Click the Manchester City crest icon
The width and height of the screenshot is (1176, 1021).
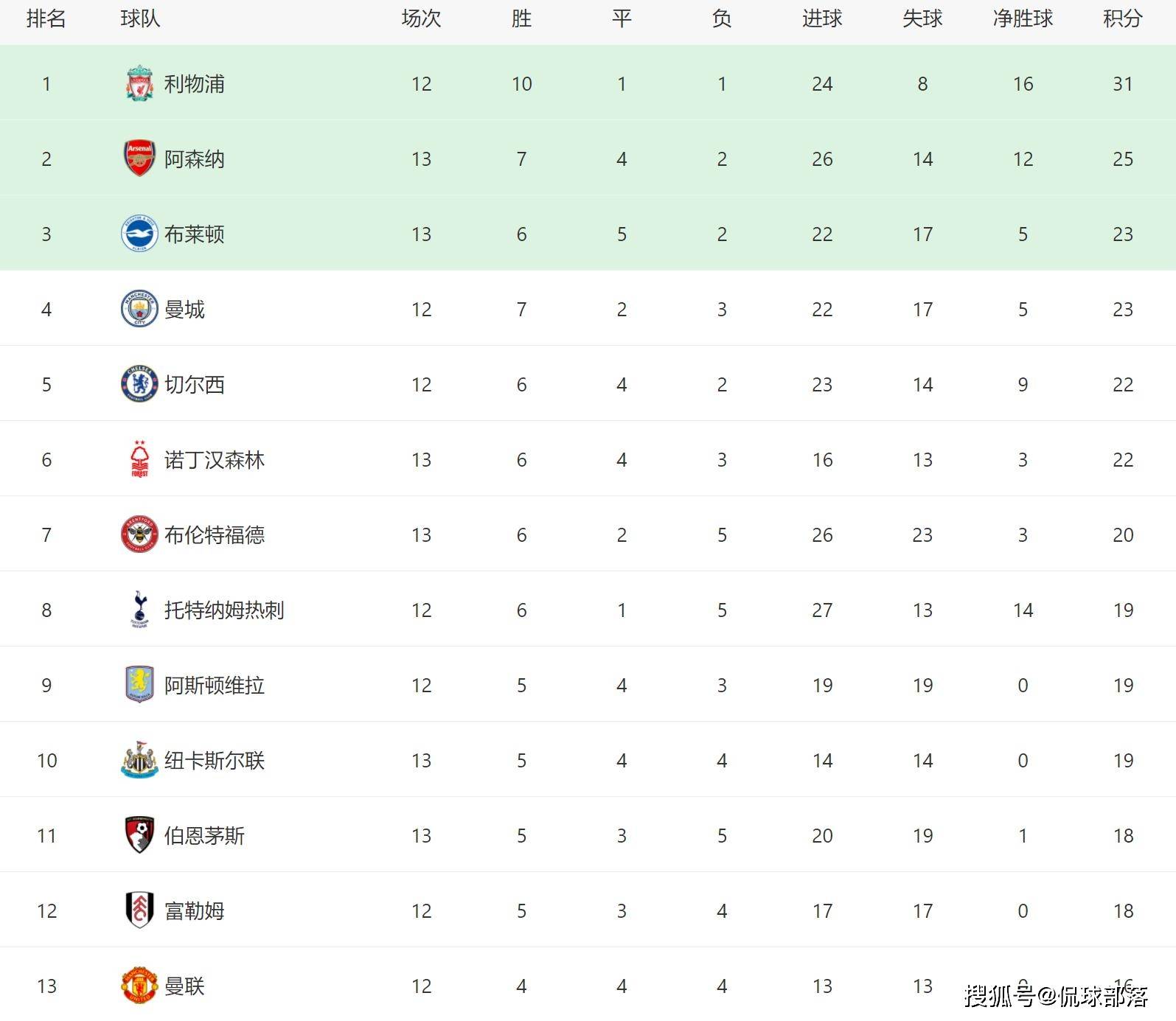[x=139, y=309]
